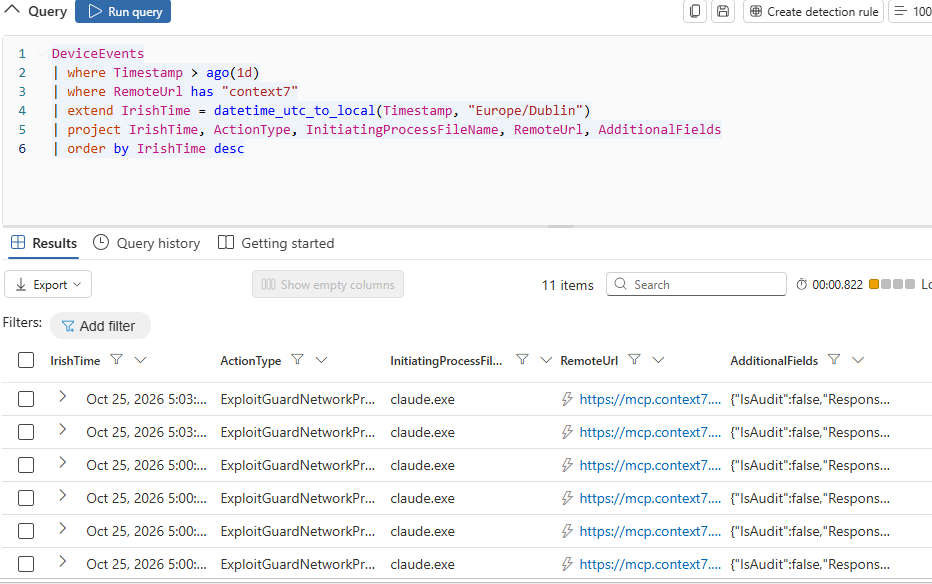Click the book icon on the Getting started tab
Image resolution: width=932 pixels, height=584 pixels.
(226, 242)
